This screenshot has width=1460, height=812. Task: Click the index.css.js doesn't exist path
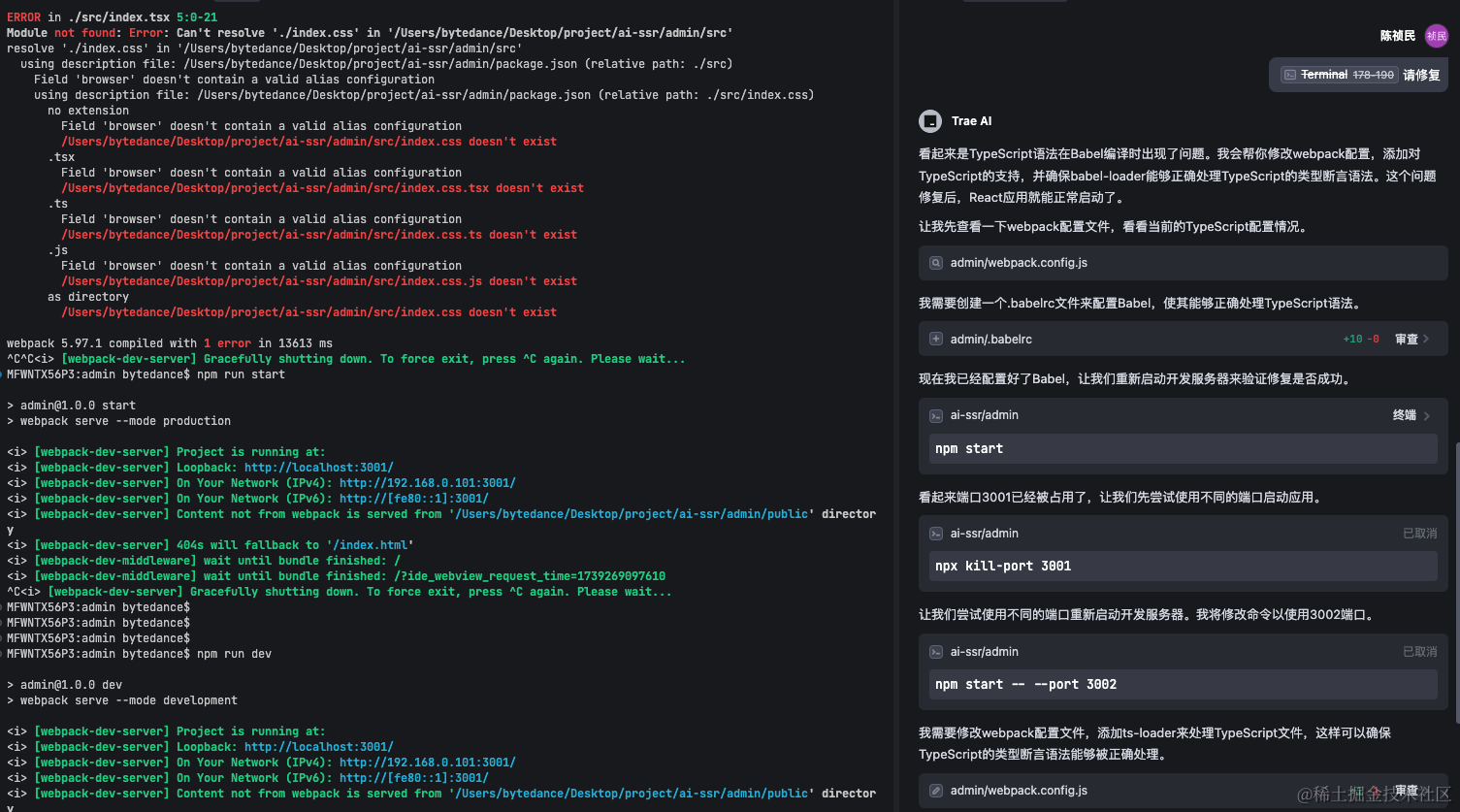(x=319, y=281)
